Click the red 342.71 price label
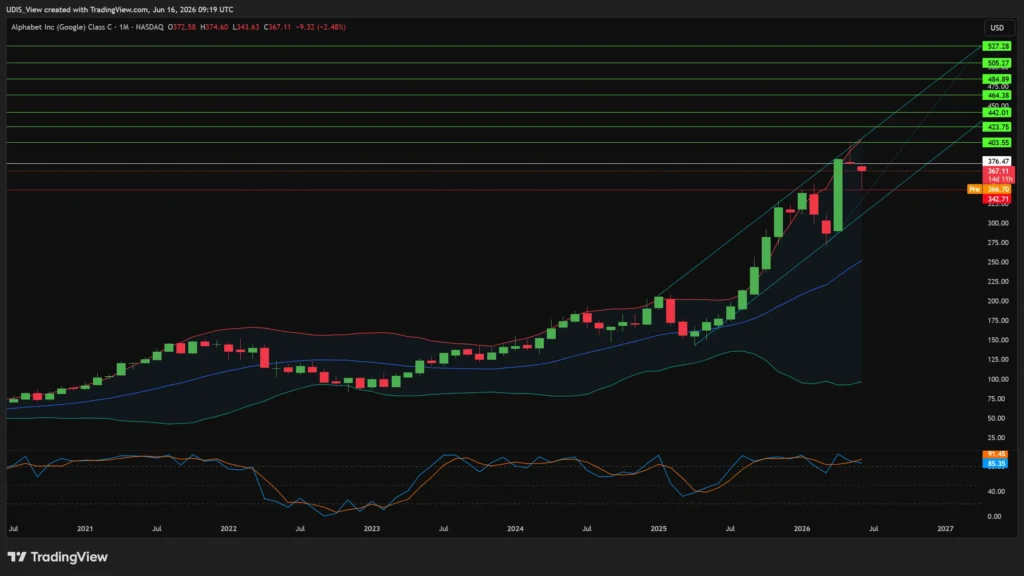The width and height of the screenshot is (1024, 576). 998,199
